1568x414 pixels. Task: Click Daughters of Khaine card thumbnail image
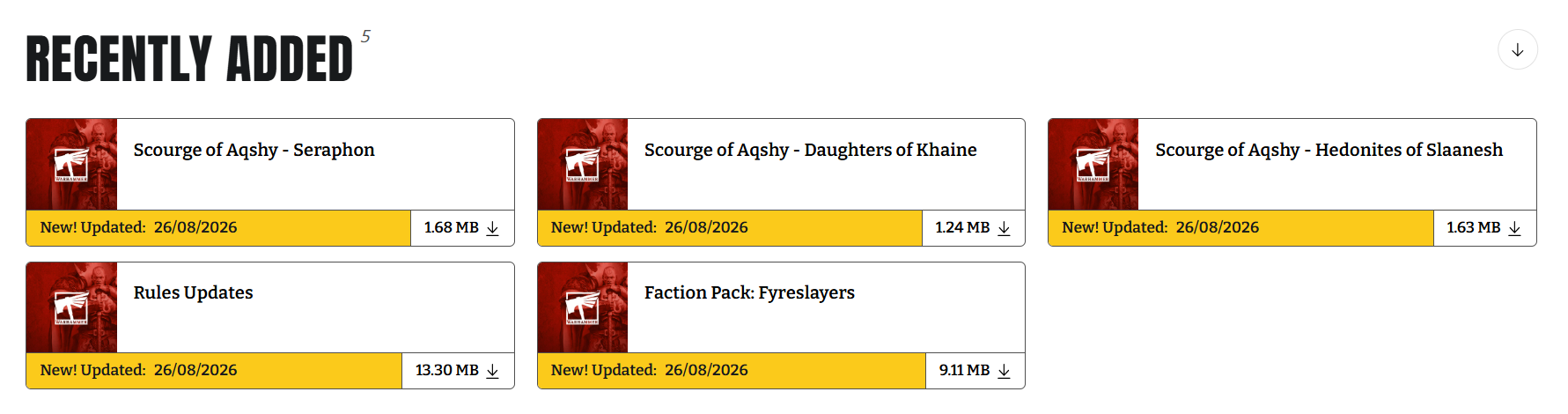pyautogui.click(x=583, y=165)
